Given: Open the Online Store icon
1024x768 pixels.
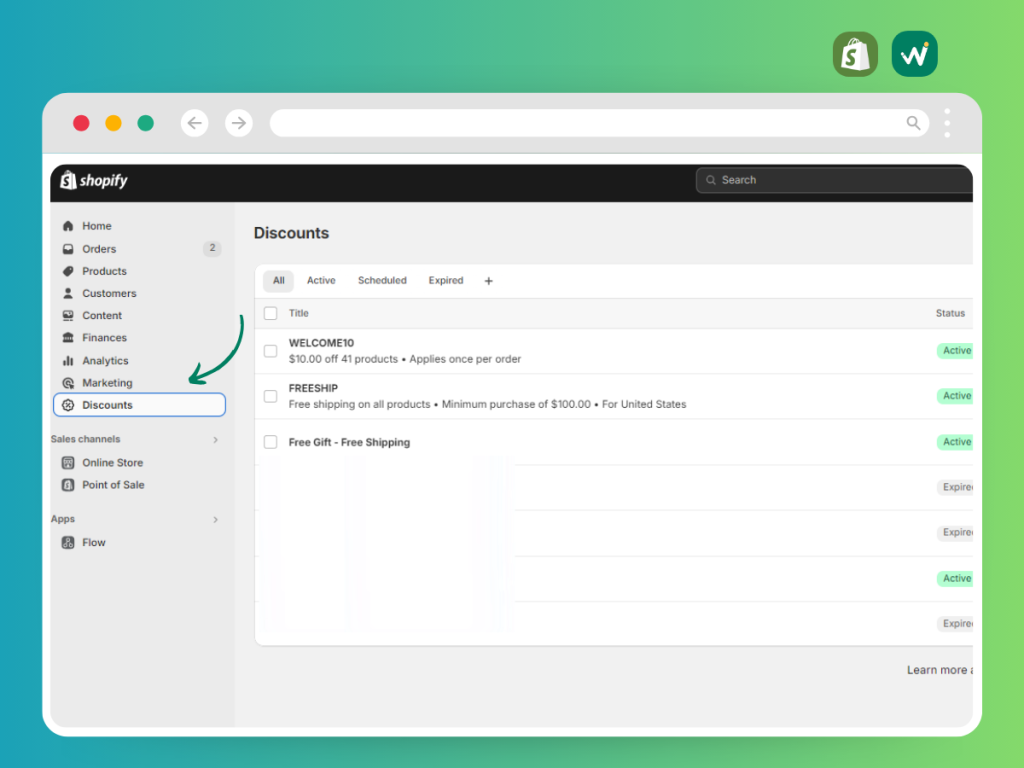Looking at the screenshot, I should coord(68,462).
